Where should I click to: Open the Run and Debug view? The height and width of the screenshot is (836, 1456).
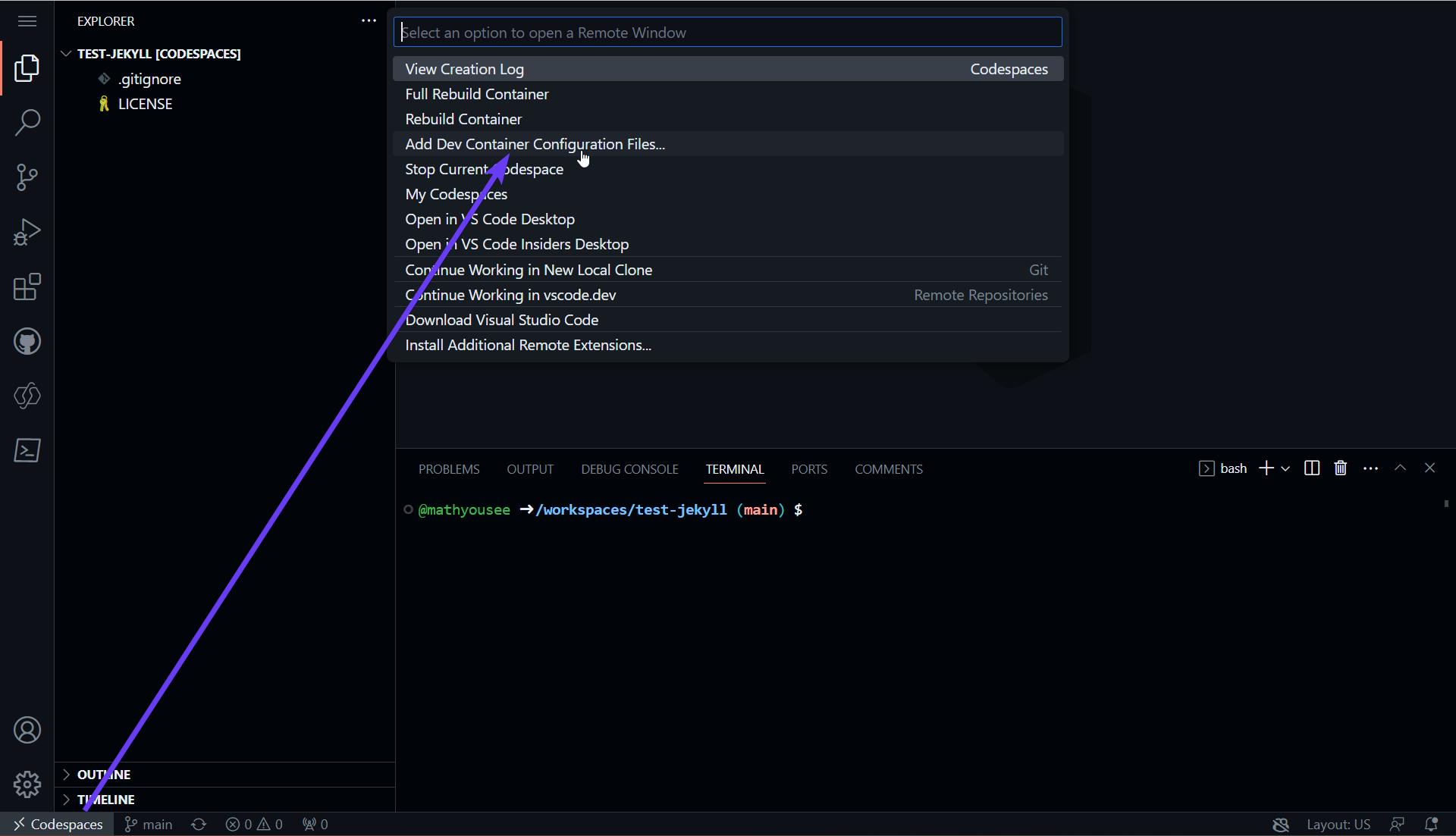27,232
